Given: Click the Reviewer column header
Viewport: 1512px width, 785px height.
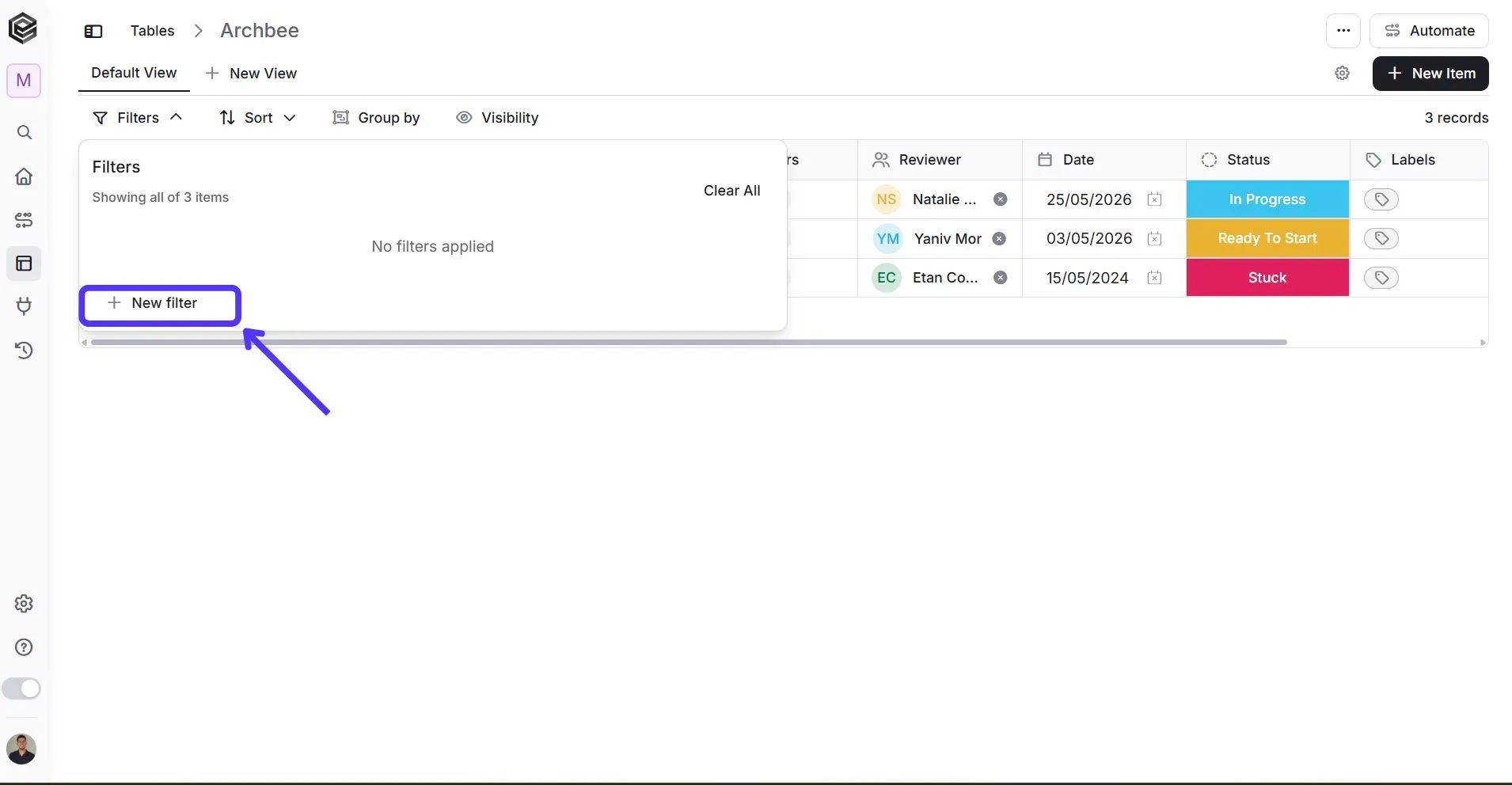Looking at the screenshot, I should click(940, 160).
